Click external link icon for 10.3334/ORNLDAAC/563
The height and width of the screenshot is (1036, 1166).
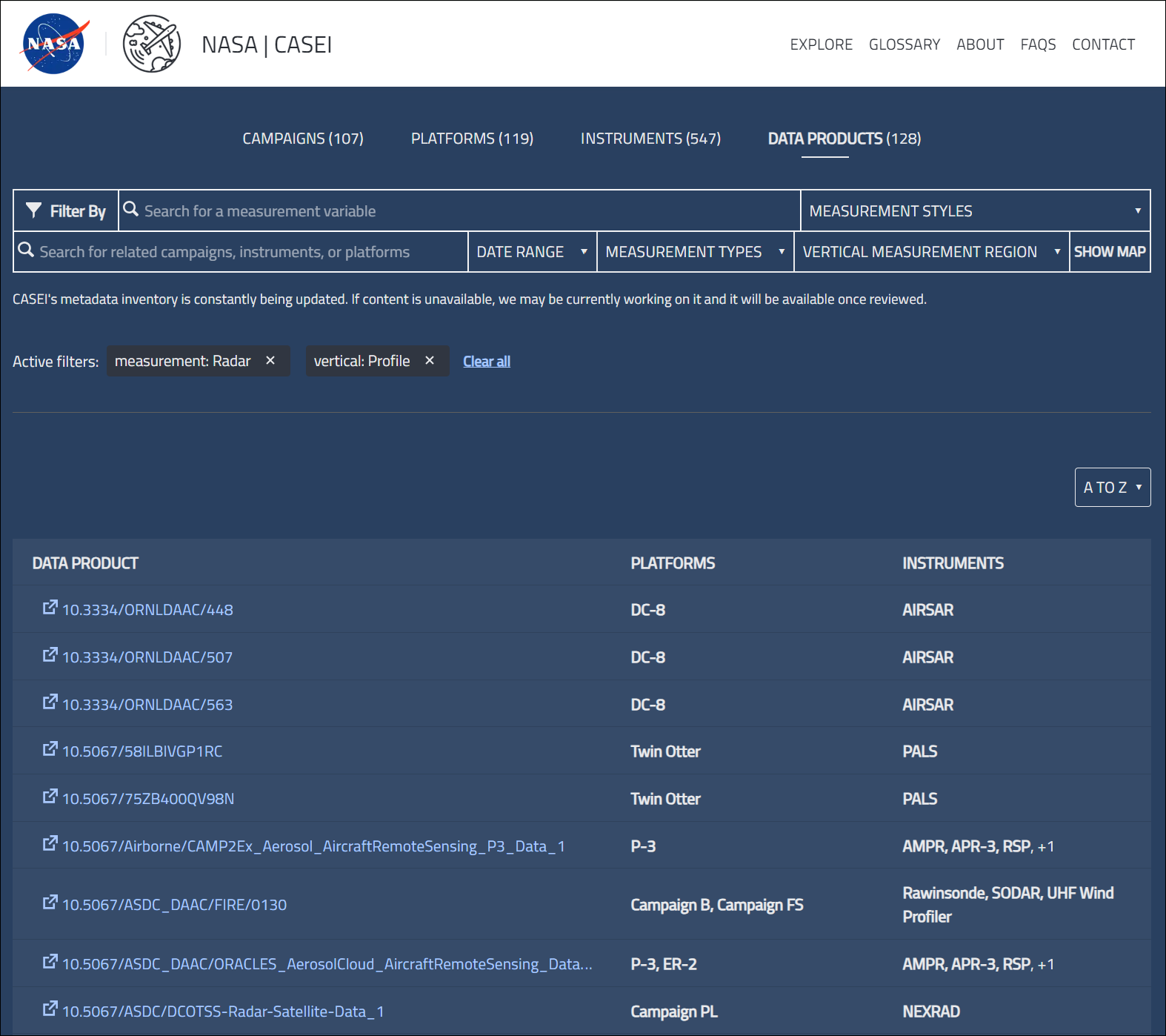[x=50, y=702]
